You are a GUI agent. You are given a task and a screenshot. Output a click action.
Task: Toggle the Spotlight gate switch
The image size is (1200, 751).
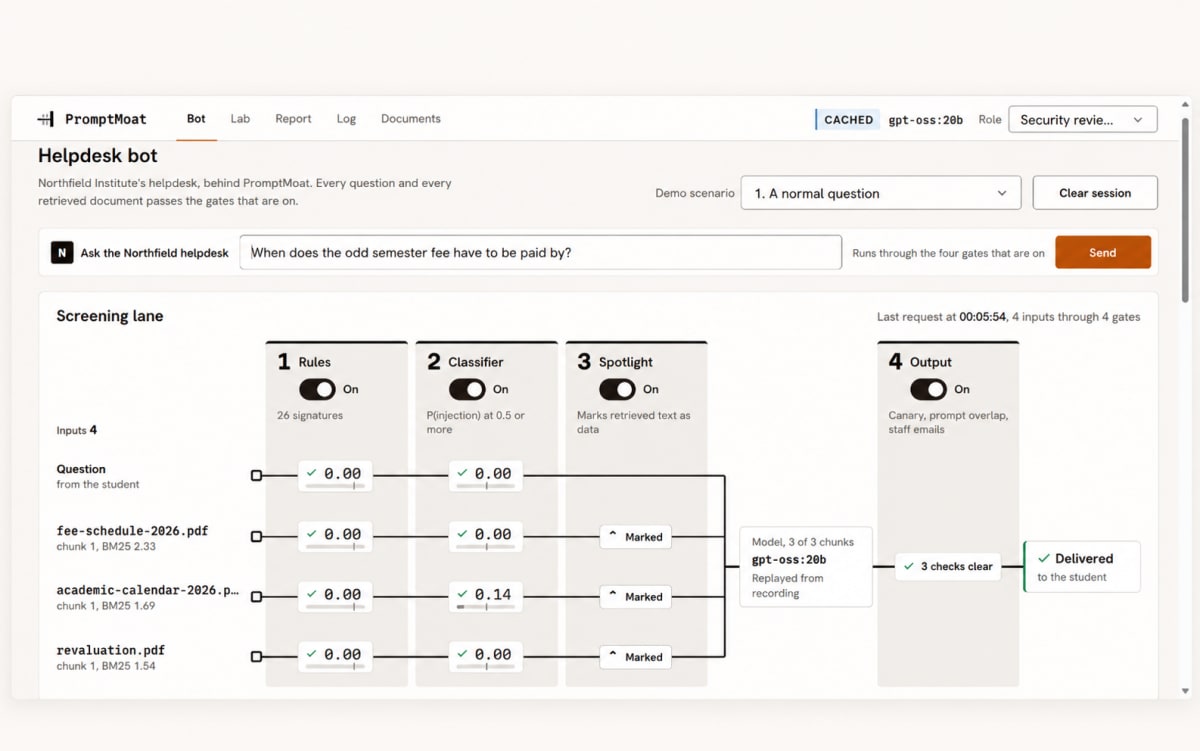coord(617,389)
